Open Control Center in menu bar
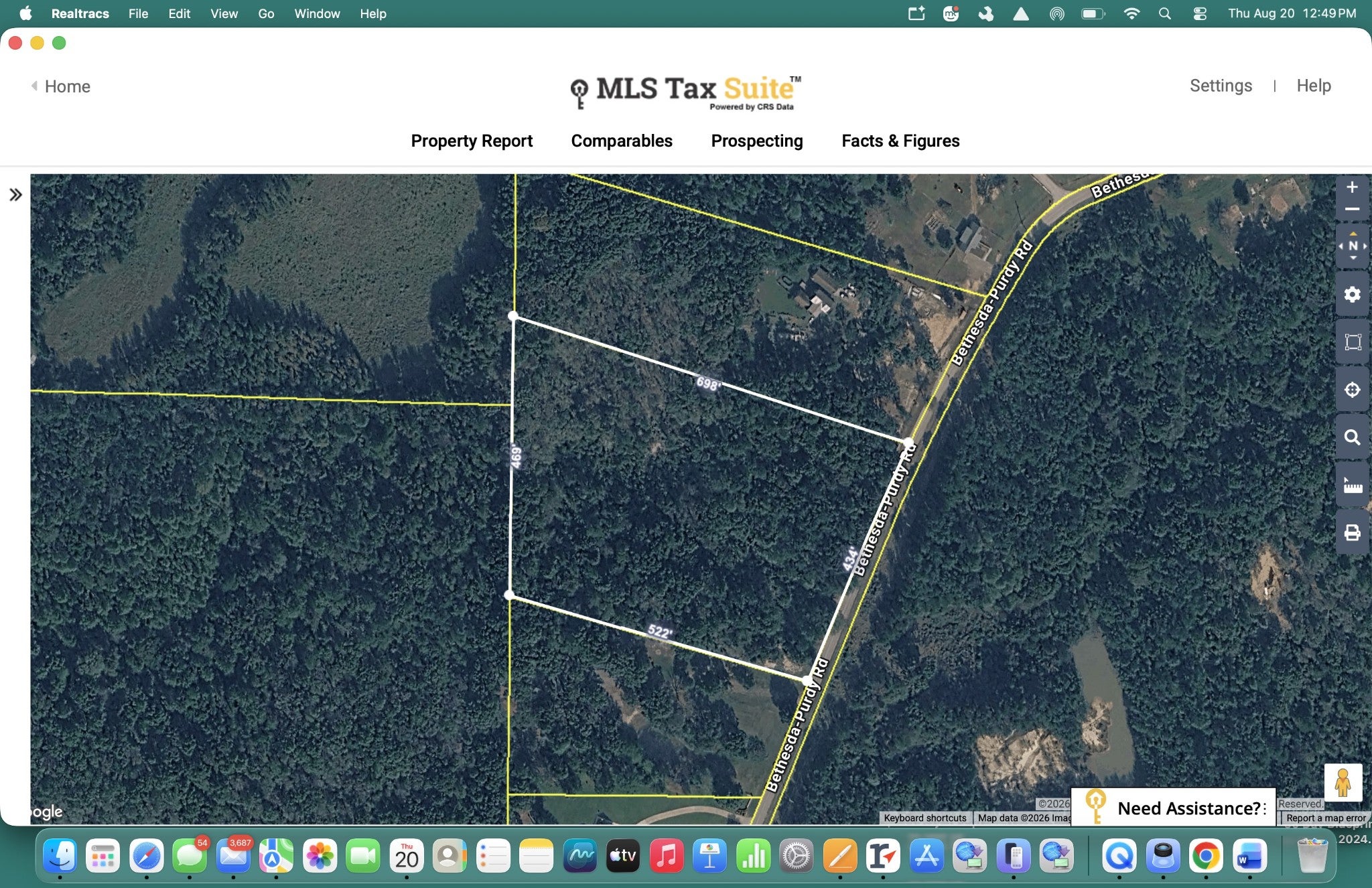1372x888 pixels. (x=1200, y=13)
